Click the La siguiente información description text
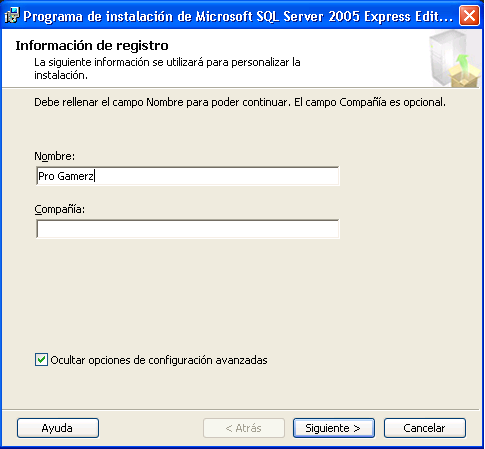The height and width of the screenshot is (449, 485). click(x=167, y=69)
